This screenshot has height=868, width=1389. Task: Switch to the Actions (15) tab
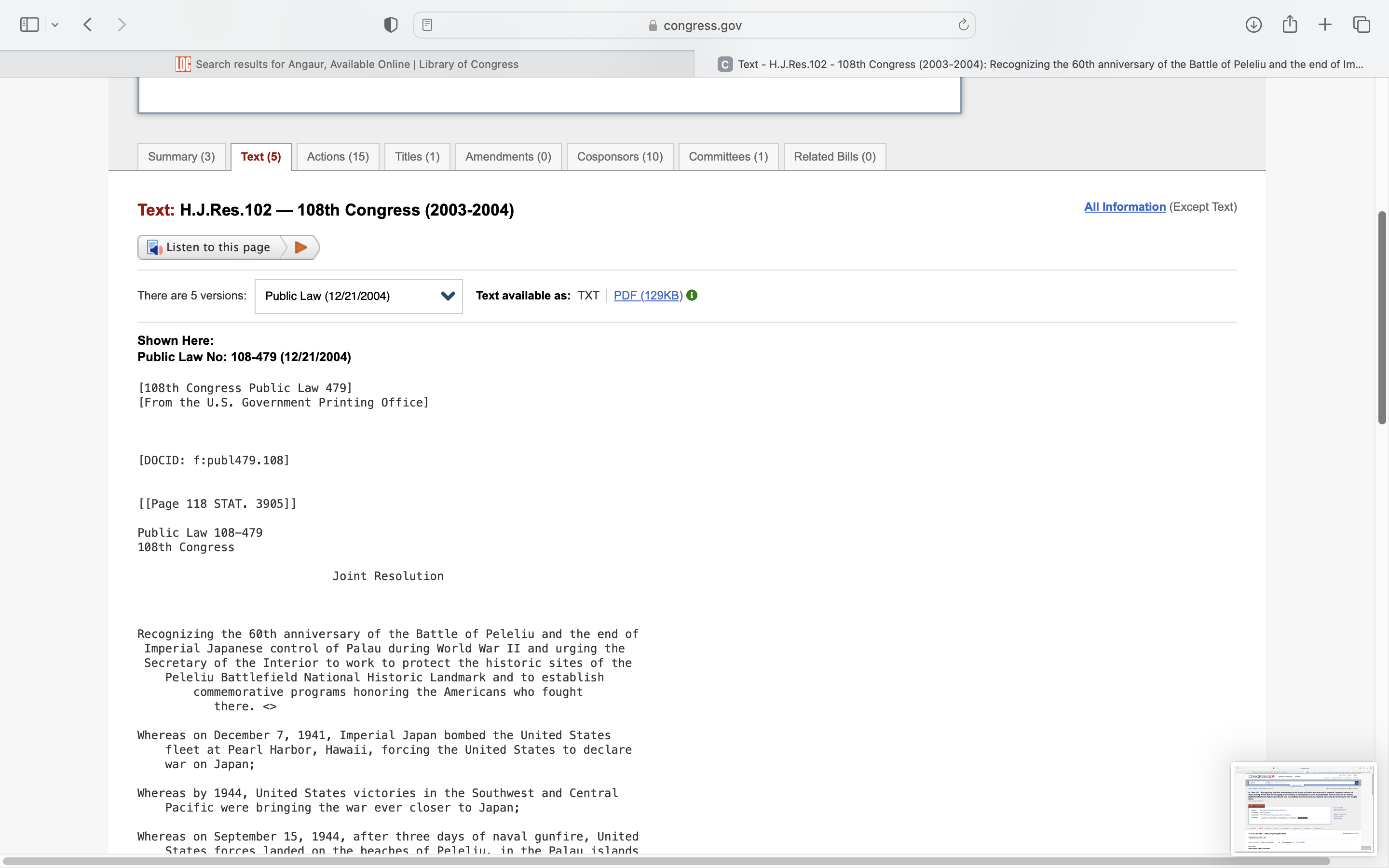tap(338, 157)
